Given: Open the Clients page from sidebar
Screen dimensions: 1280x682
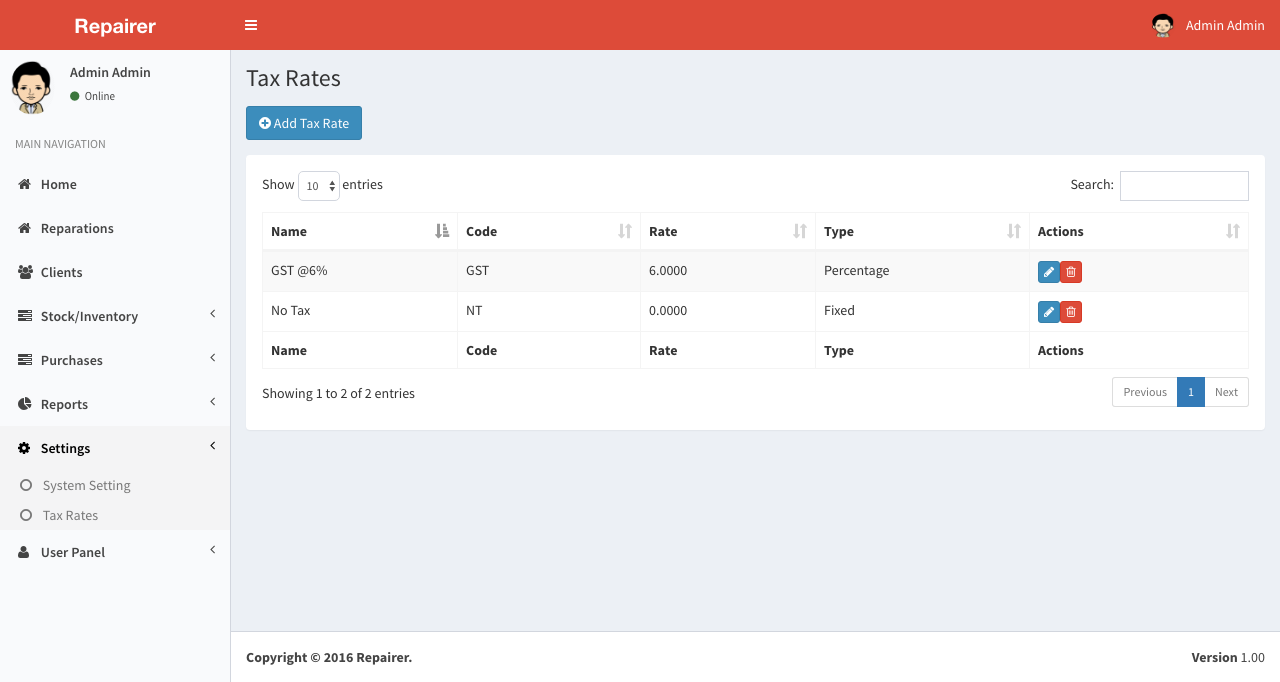Looking at the screenshot, I should pos(61,272).
